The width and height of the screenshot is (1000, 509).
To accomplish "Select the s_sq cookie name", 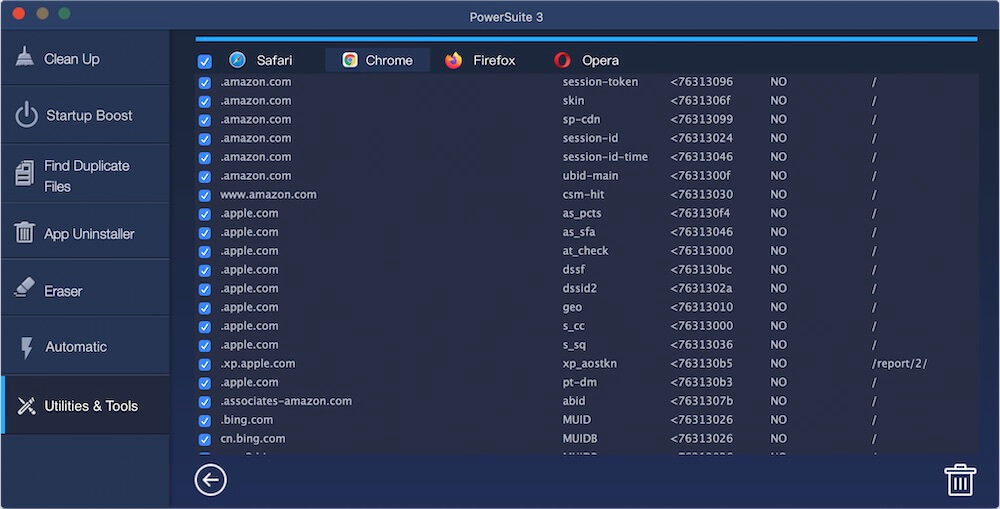I will 574,344.
